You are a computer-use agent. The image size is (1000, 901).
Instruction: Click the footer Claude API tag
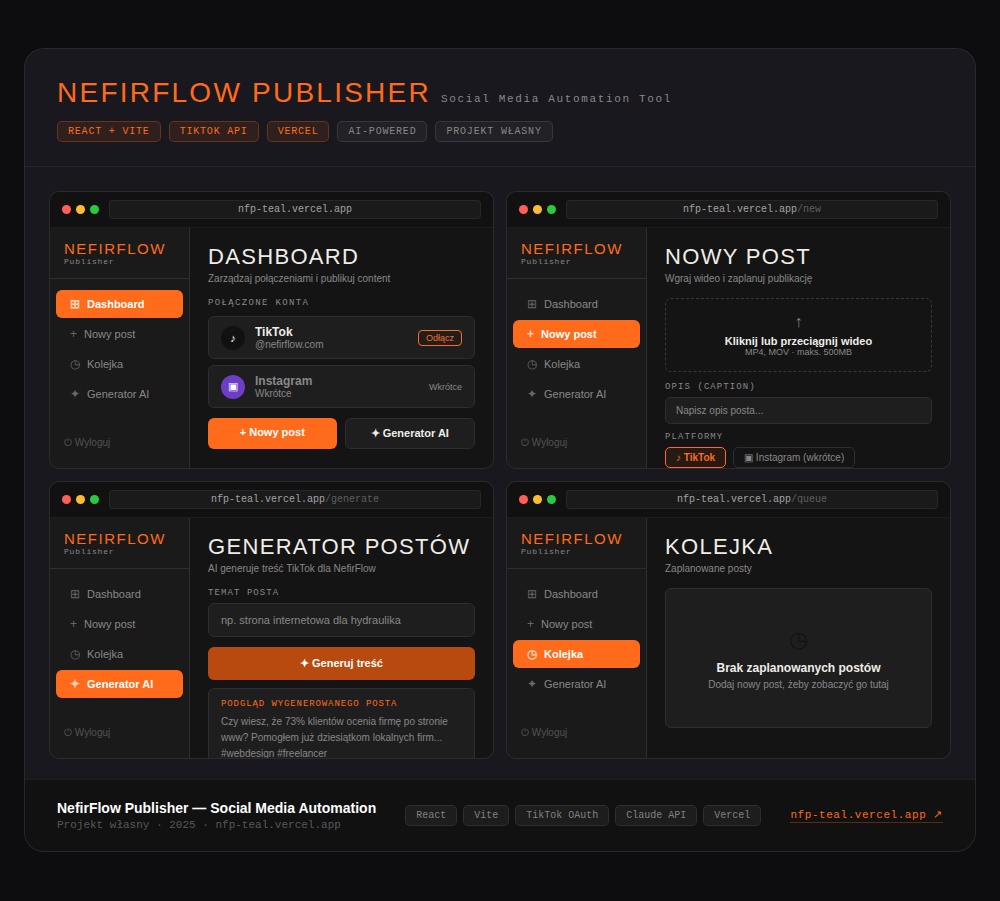[656, 815]
